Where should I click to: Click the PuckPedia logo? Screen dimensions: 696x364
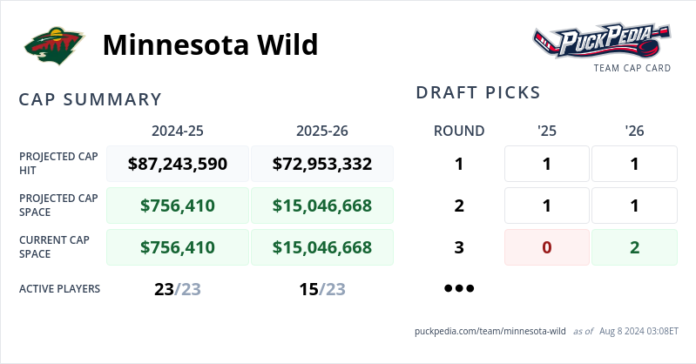pos(602,40)
